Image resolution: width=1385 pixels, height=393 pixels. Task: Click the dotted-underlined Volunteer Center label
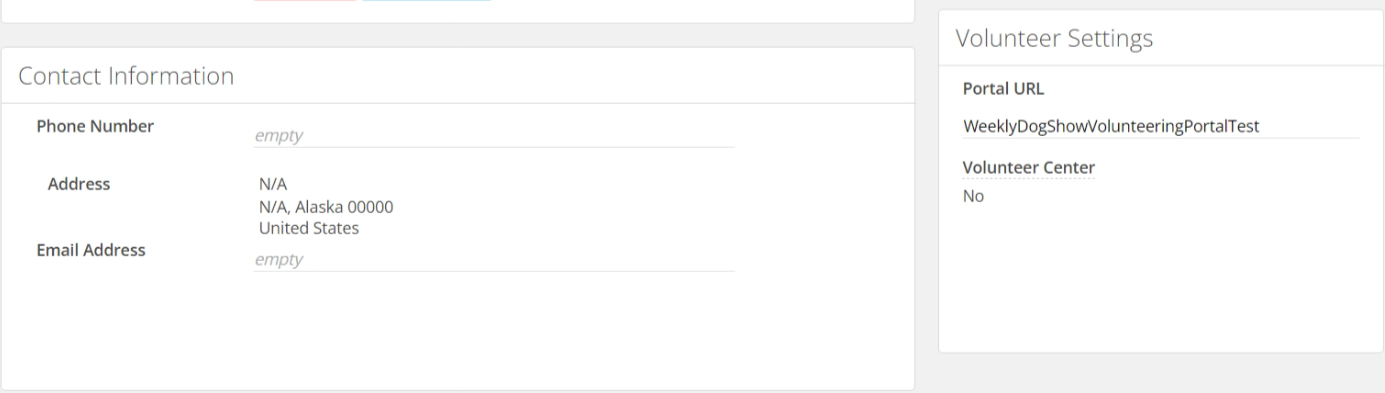(x=1028, y=167)
